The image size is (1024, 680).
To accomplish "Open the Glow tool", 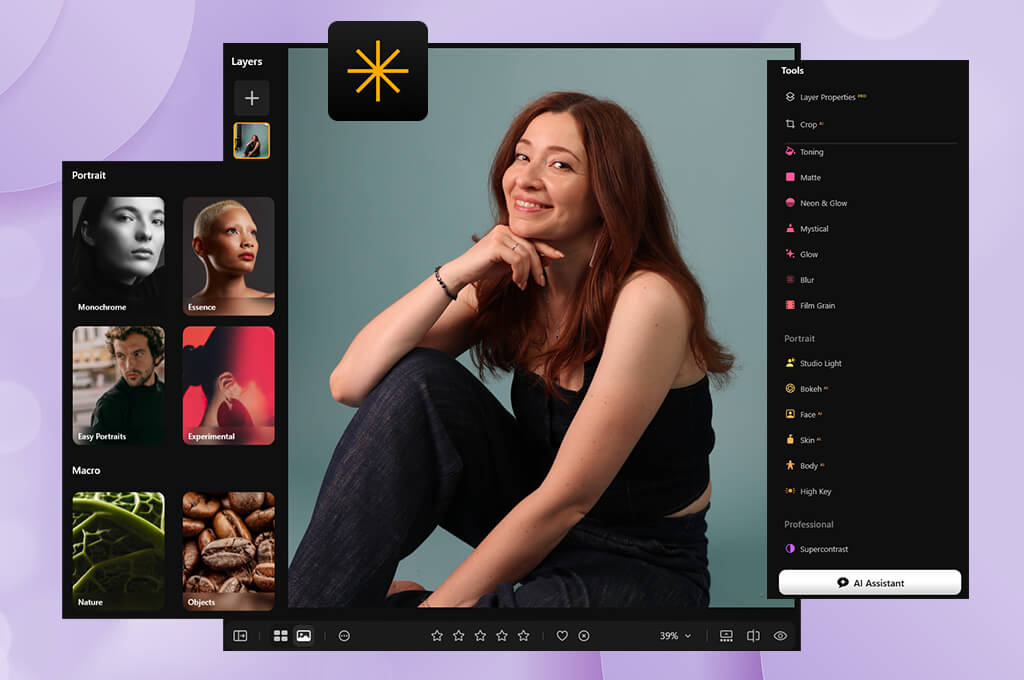I will (801, 254).
